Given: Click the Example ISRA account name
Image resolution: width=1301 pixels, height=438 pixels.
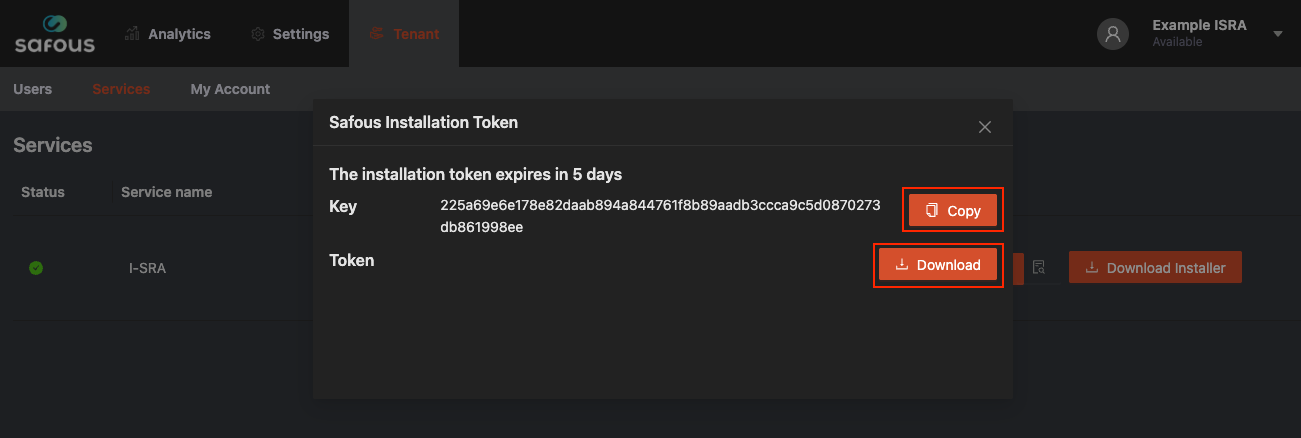Looking at the screenshot, I should point(1199,26).
